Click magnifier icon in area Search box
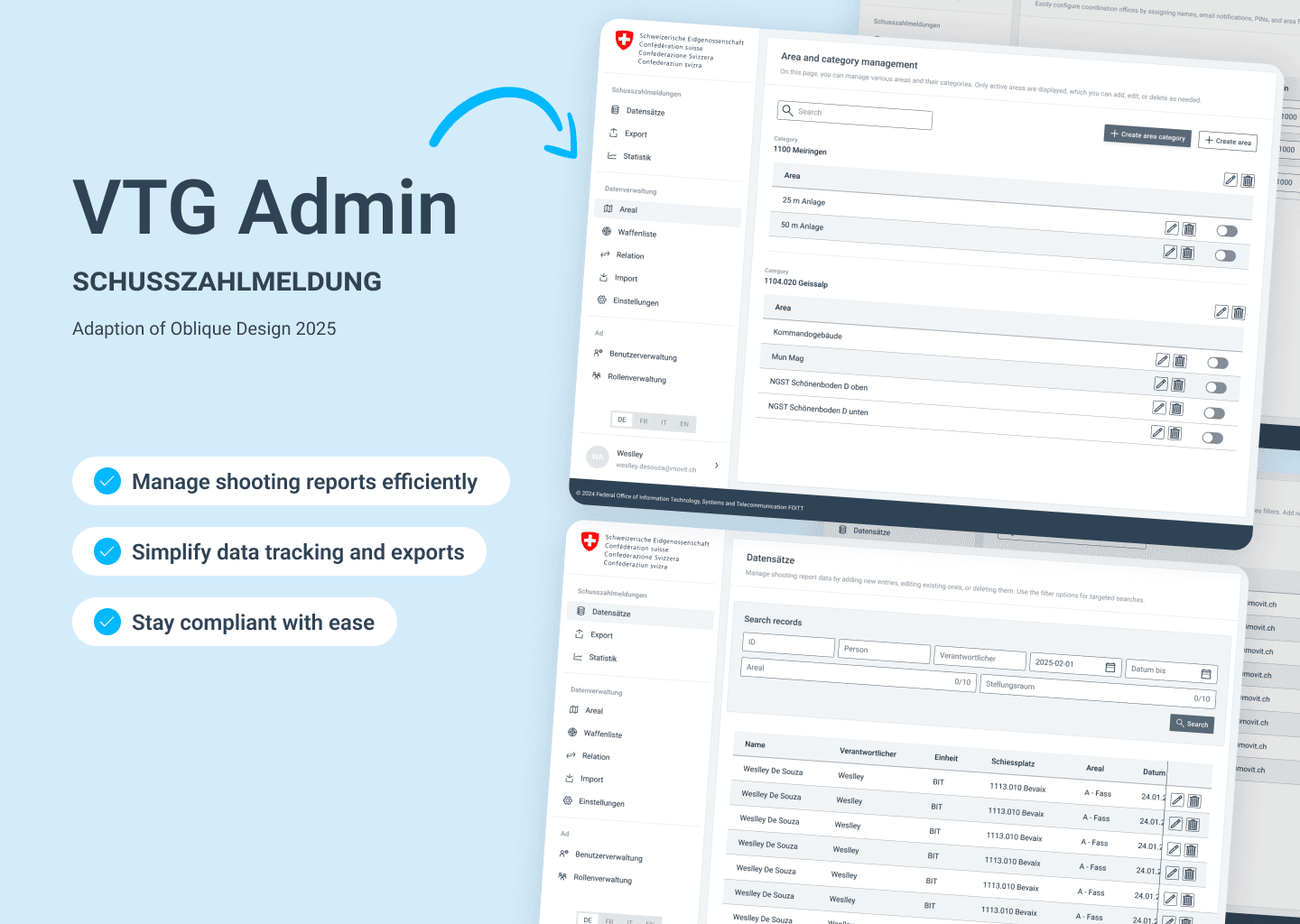The height and width of the screenshot is (924, 1300). [x=788, y=111]
